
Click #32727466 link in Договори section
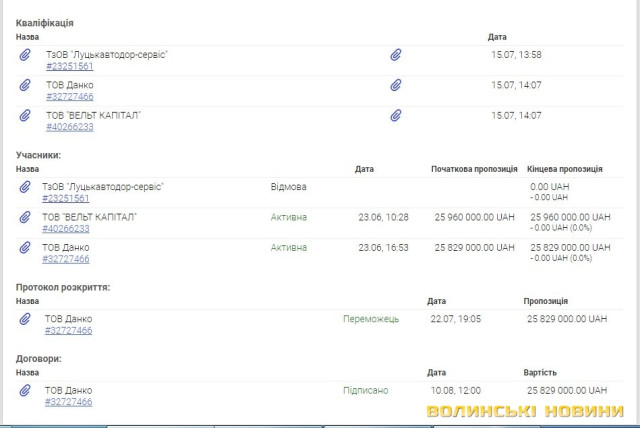(69, 402)
